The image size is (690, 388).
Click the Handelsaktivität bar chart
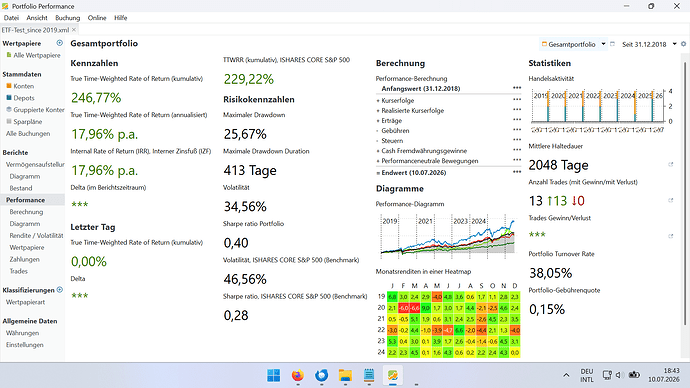(x=602, y=110)
